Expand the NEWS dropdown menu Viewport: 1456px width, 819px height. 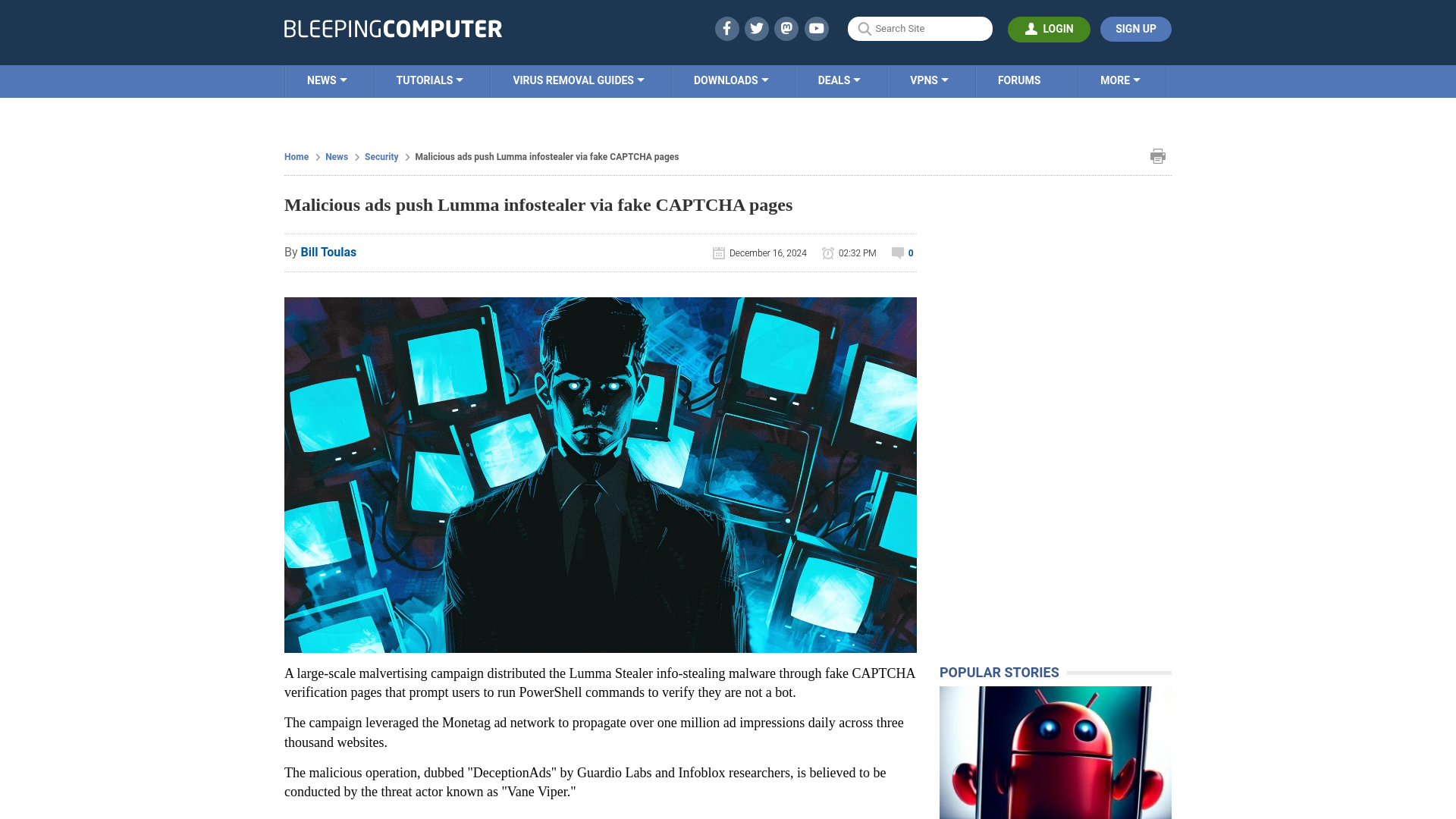click(x=327, y=80)
